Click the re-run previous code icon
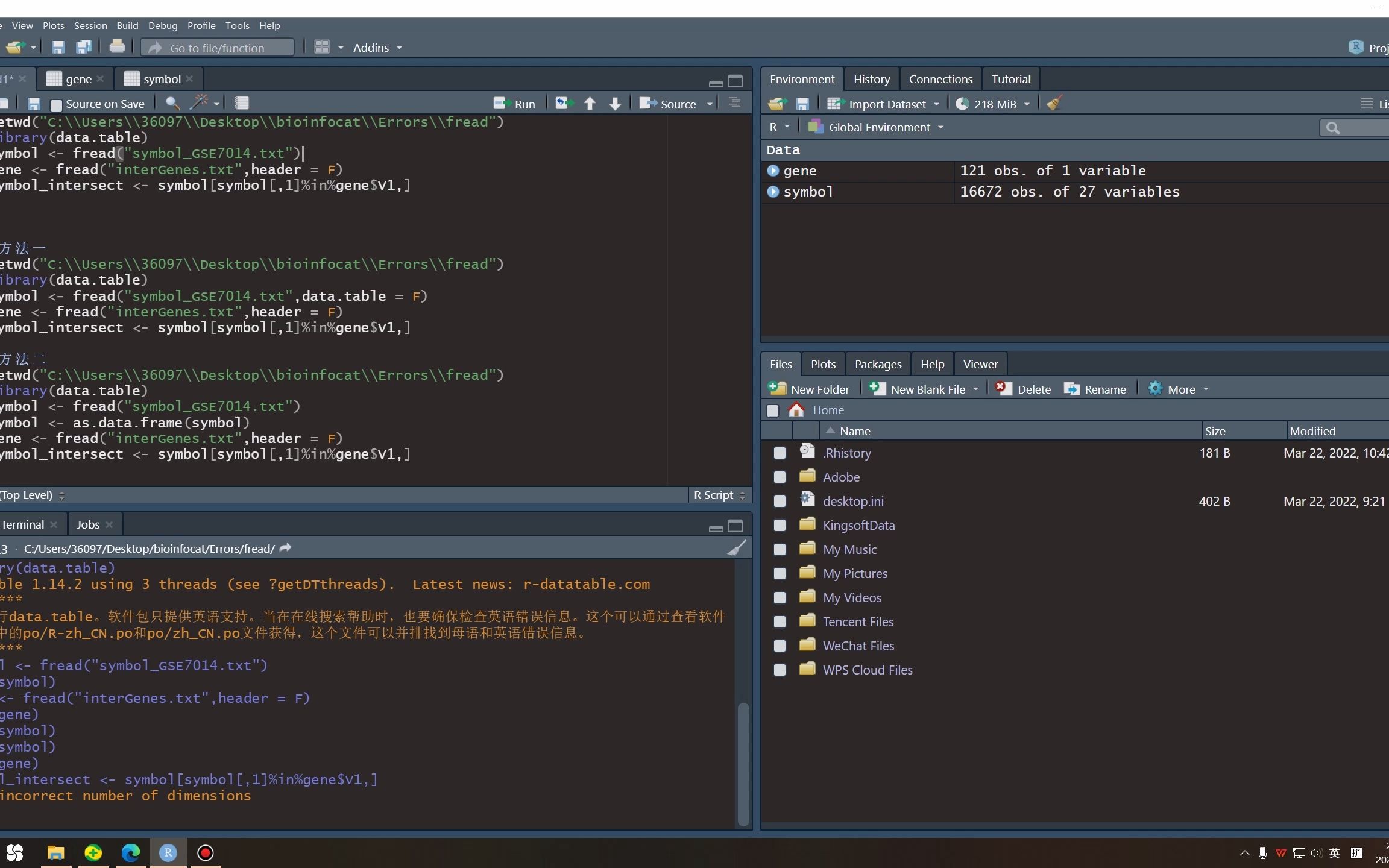 564,104
